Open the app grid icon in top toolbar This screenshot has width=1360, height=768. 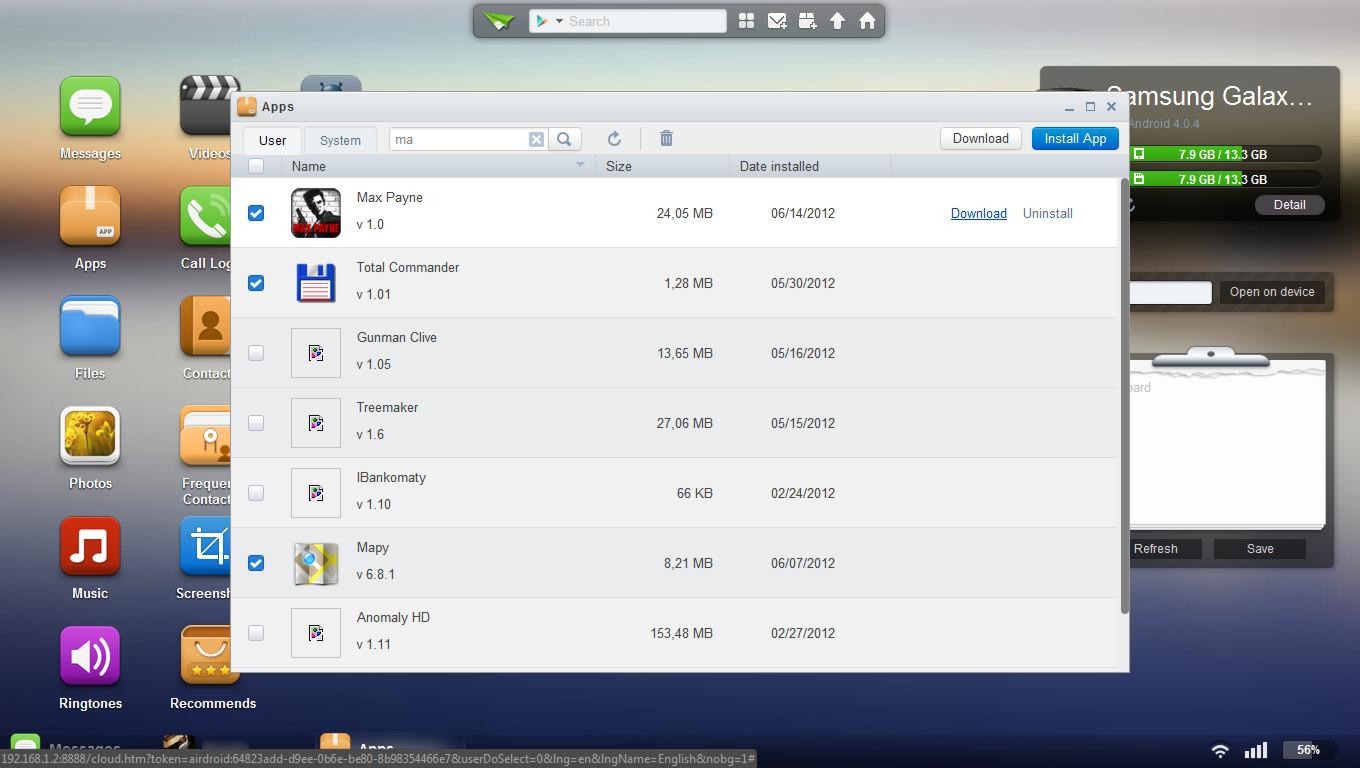(x=746, y=21)
